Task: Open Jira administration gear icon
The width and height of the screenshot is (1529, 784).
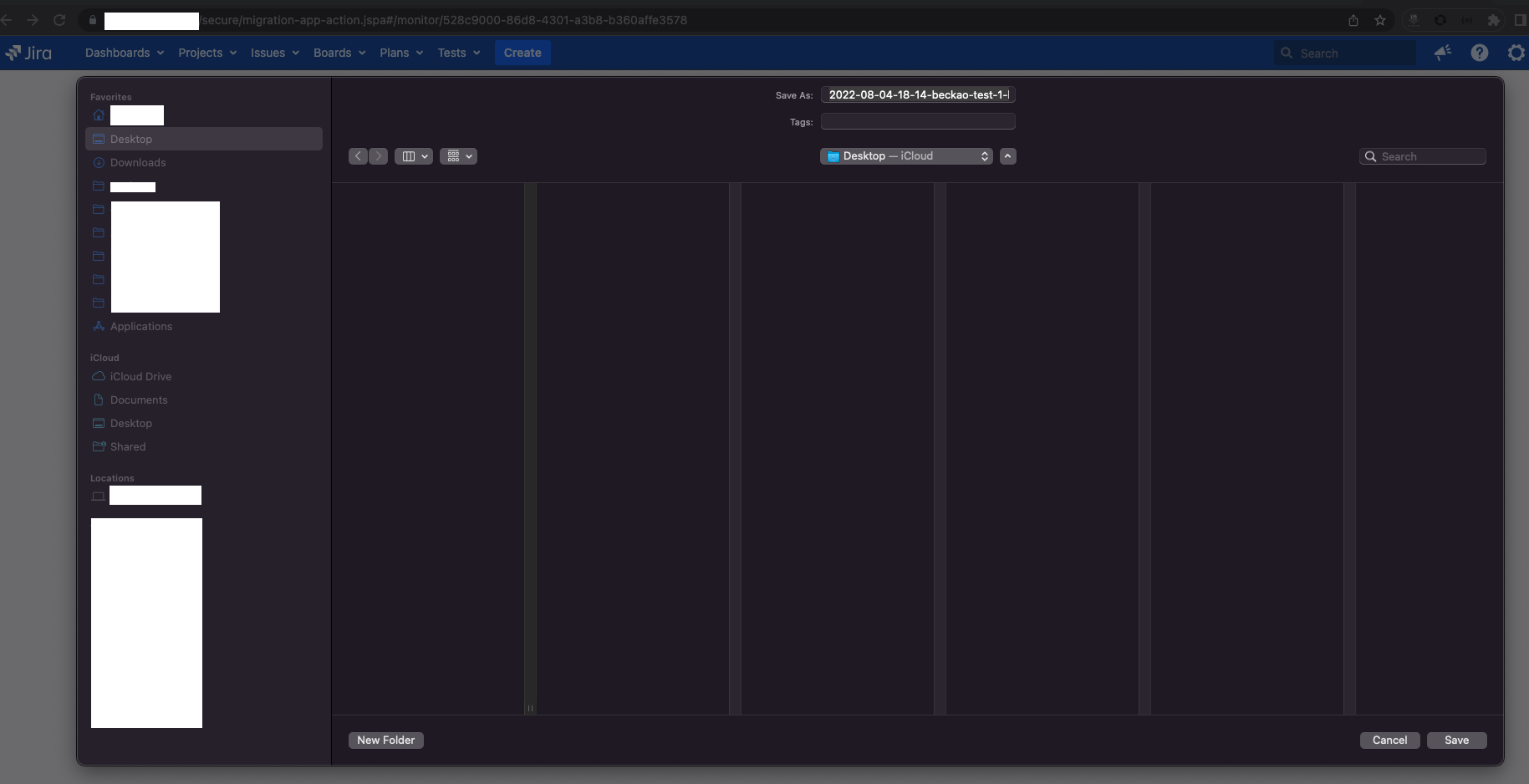Action: pyautogui.click(x=1516, y=53)
